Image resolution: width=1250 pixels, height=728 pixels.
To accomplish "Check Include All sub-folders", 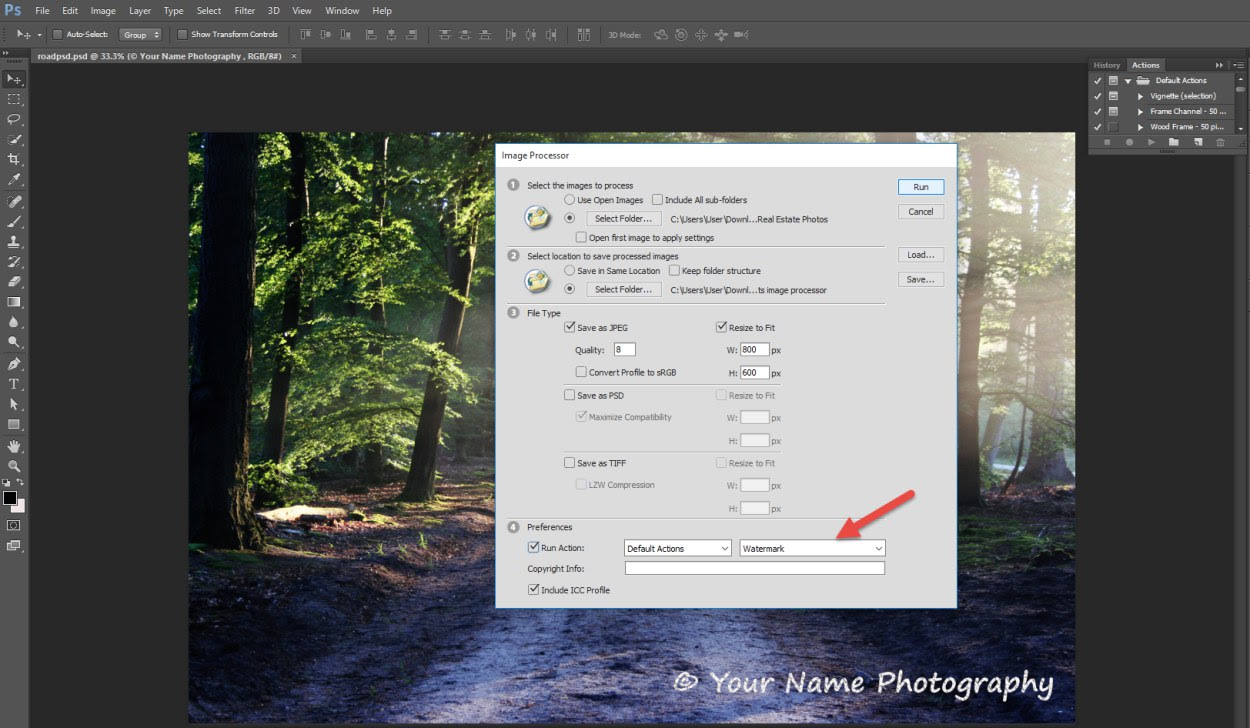I will pos(657,200).
